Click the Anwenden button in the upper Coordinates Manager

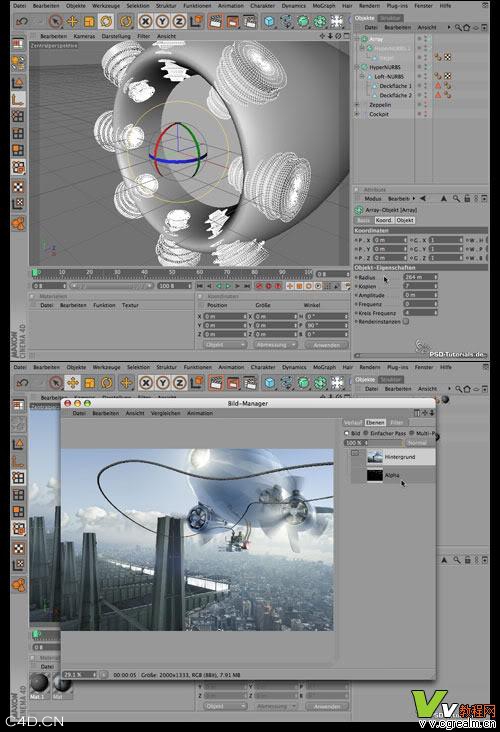pos(326,345)
